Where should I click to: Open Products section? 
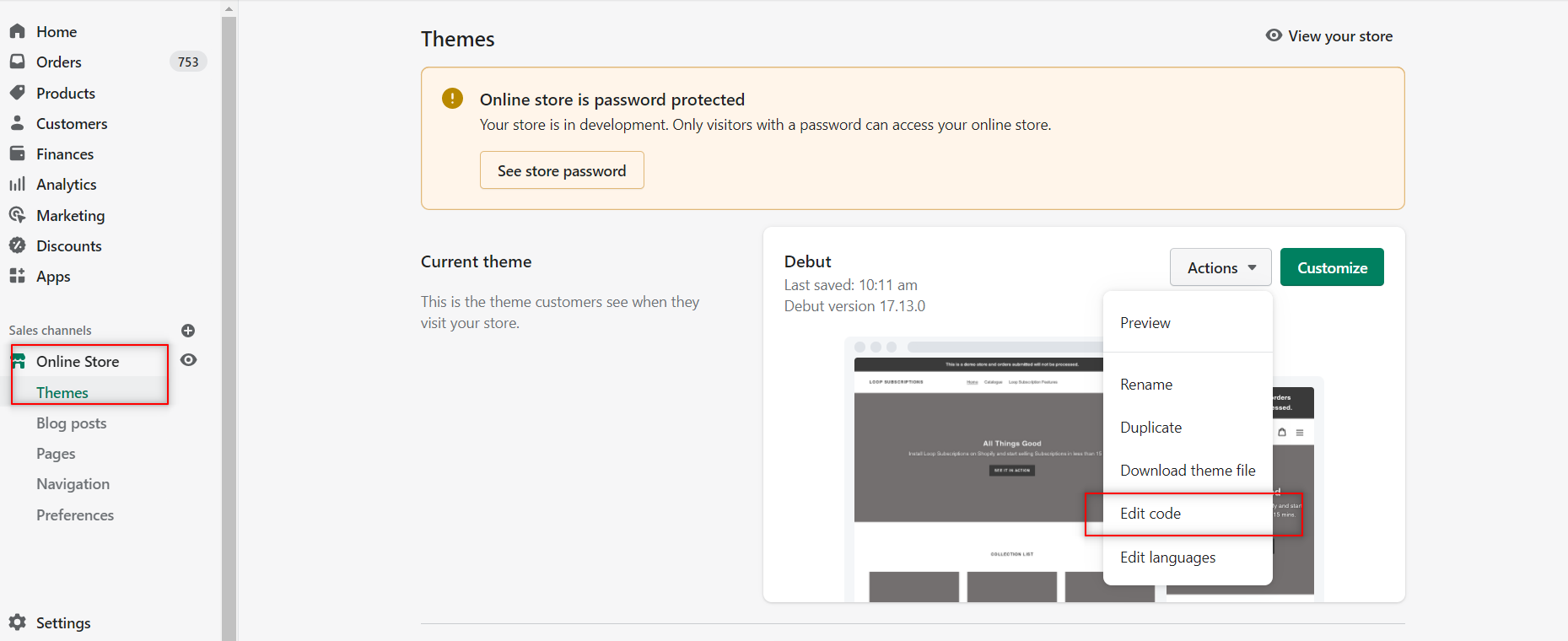[66, 93]
